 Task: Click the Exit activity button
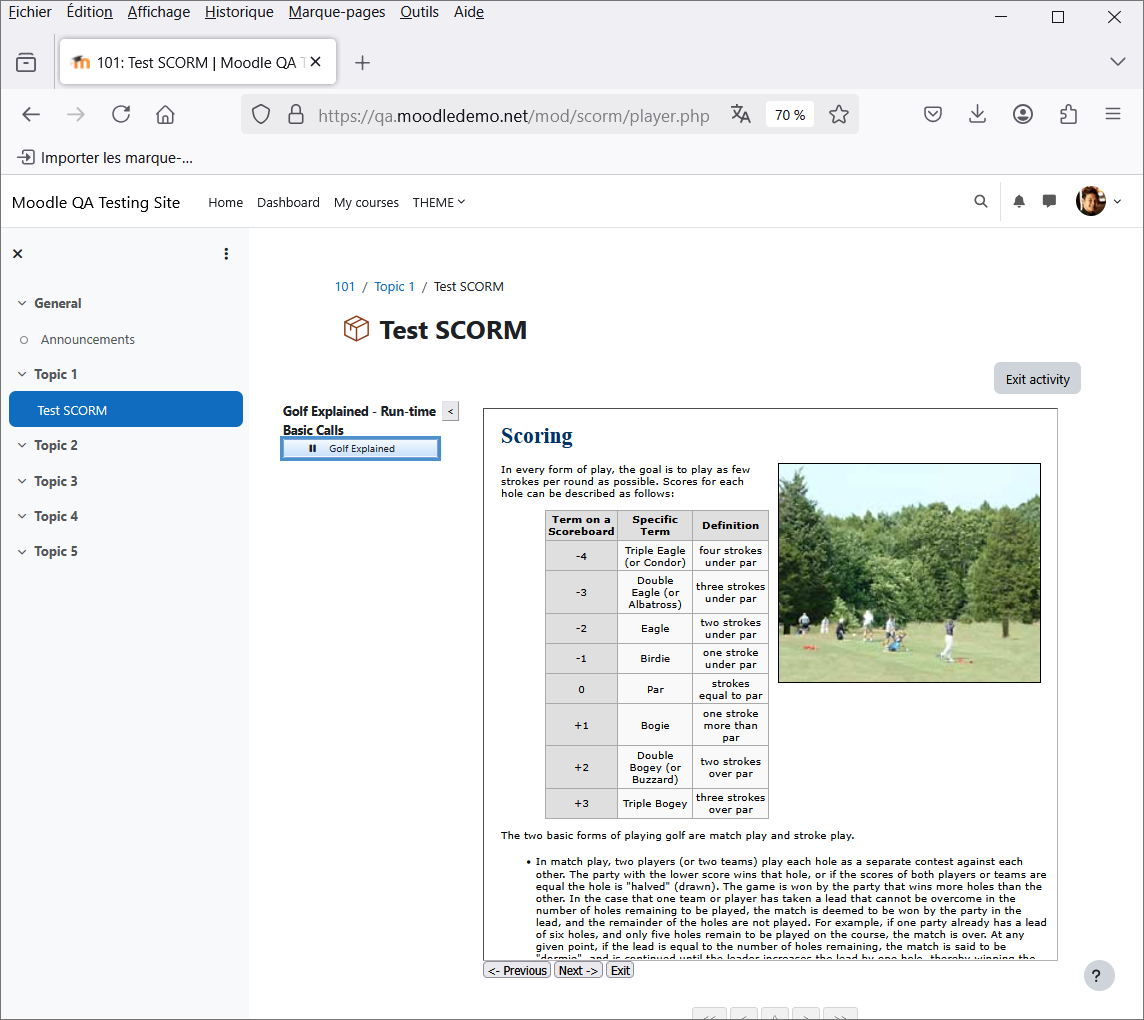click(x=1037, y=379)
